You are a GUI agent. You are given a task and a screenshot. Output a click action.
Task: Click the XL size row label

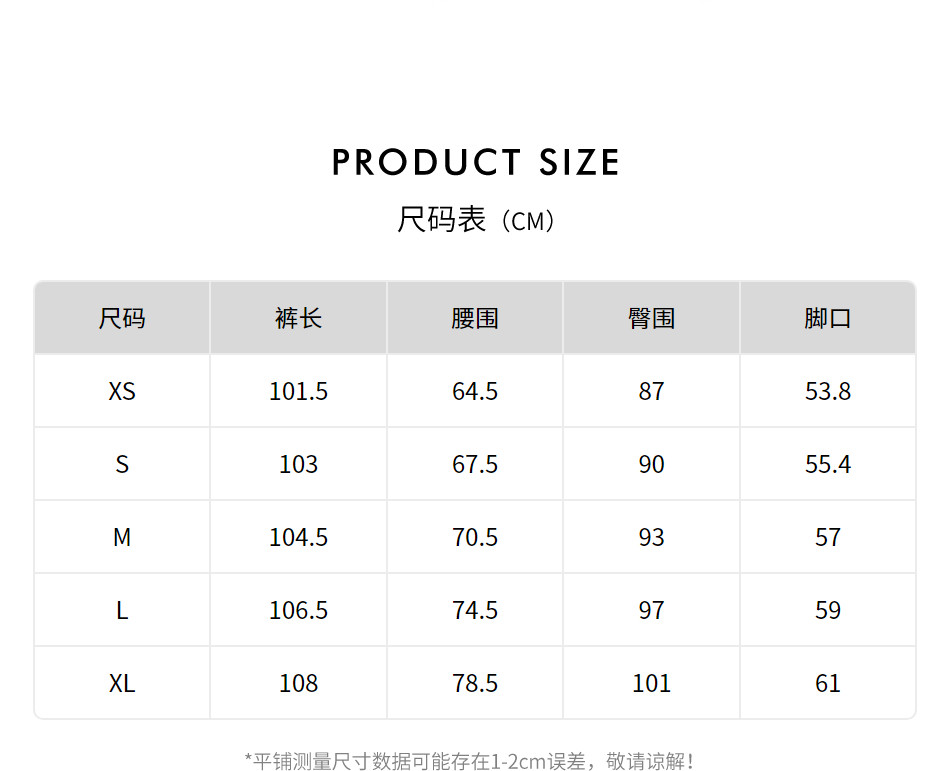[x=122, y=683]
